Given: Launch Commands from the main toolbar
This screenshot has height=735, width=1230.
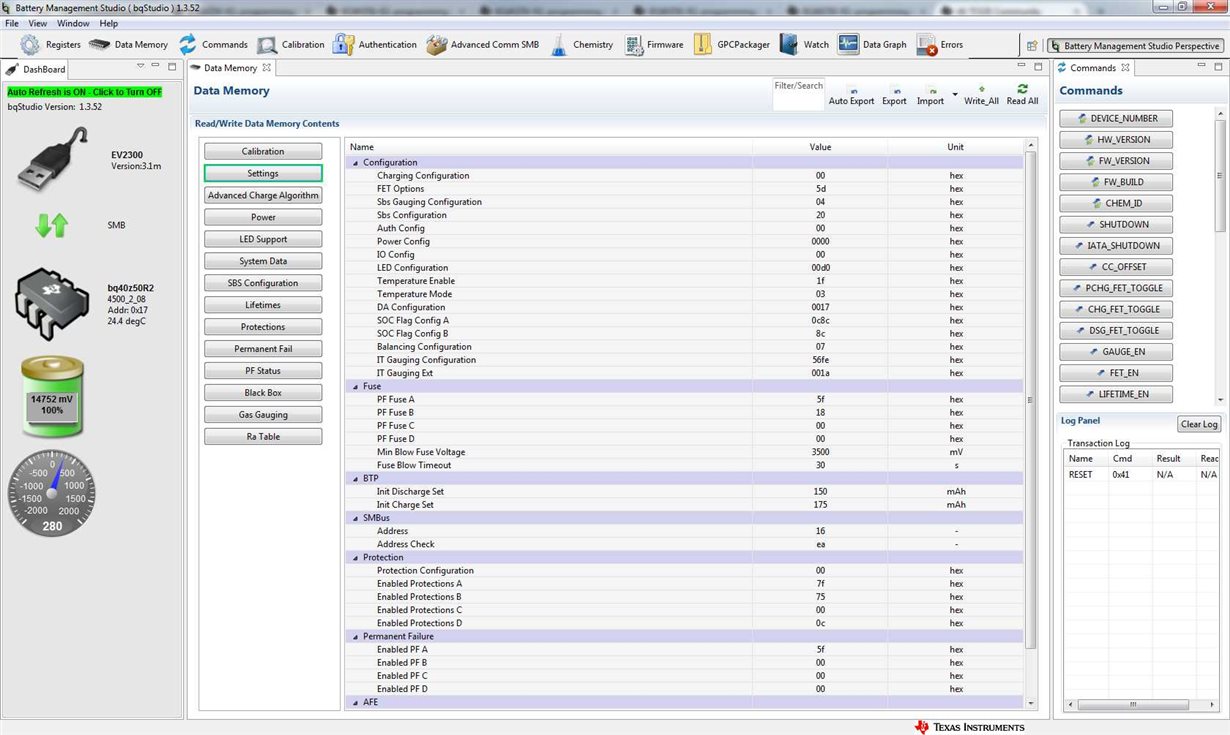Looking at the screenshot, I should coord(213,45).
